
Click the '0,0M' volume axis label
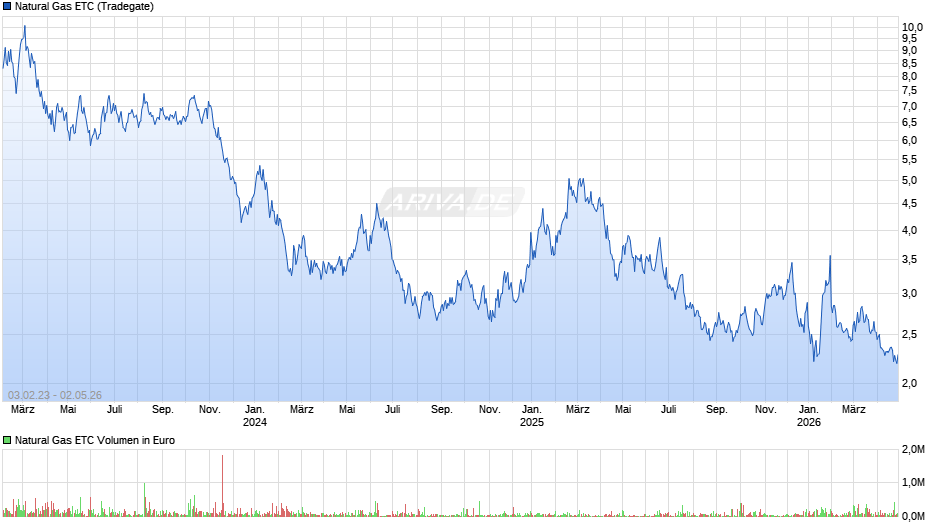click(913, 516)
